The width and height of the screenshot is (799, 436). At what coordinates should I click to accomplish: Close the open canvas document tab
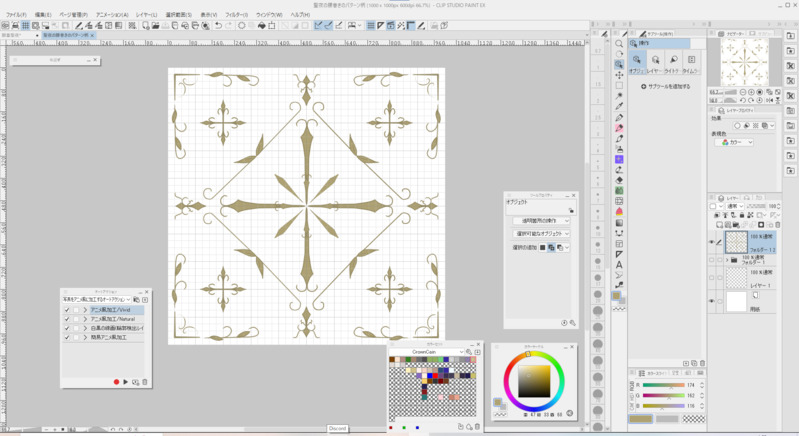92,35
